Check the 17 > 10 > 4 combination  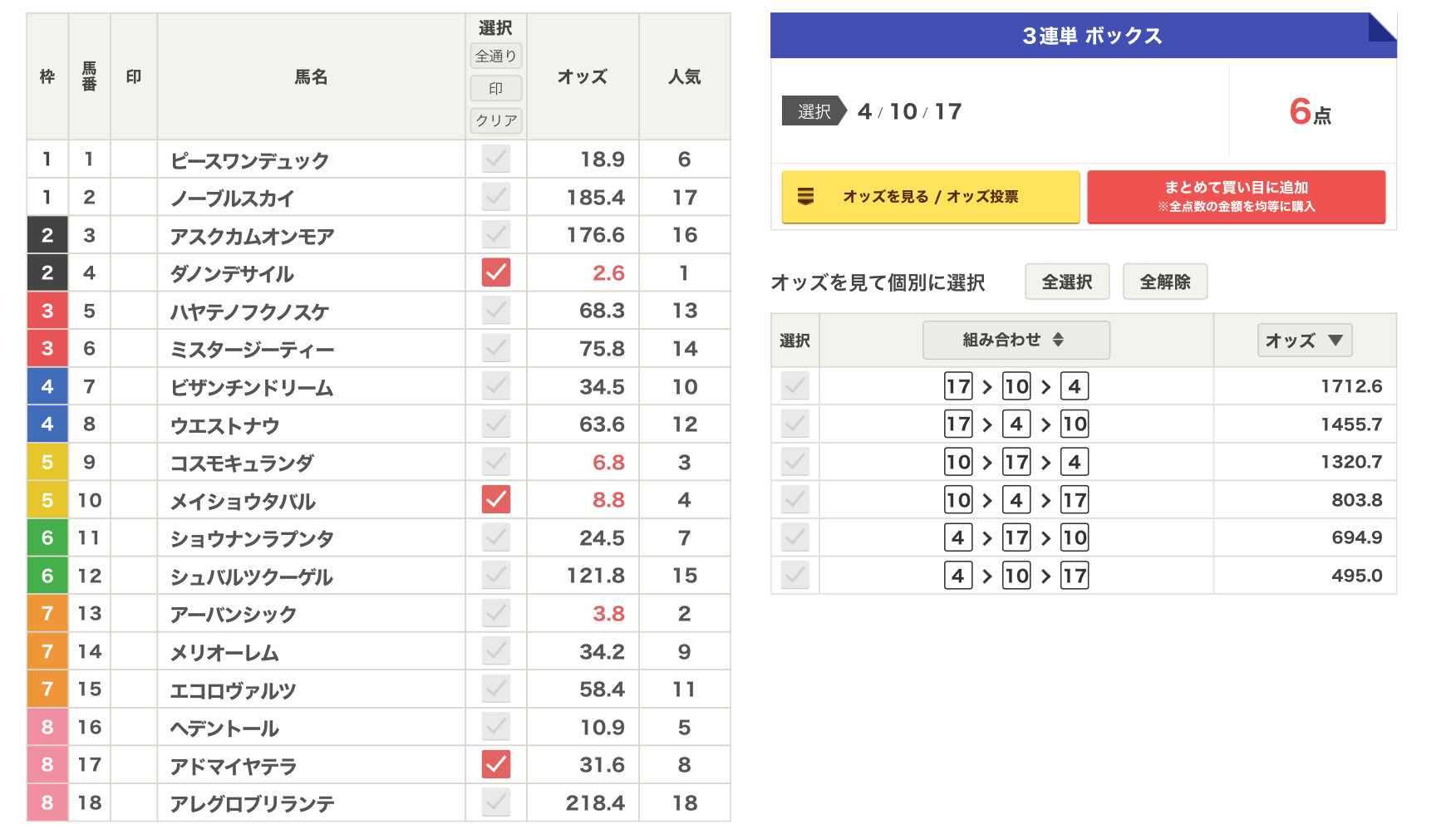(x=795, y=386)
